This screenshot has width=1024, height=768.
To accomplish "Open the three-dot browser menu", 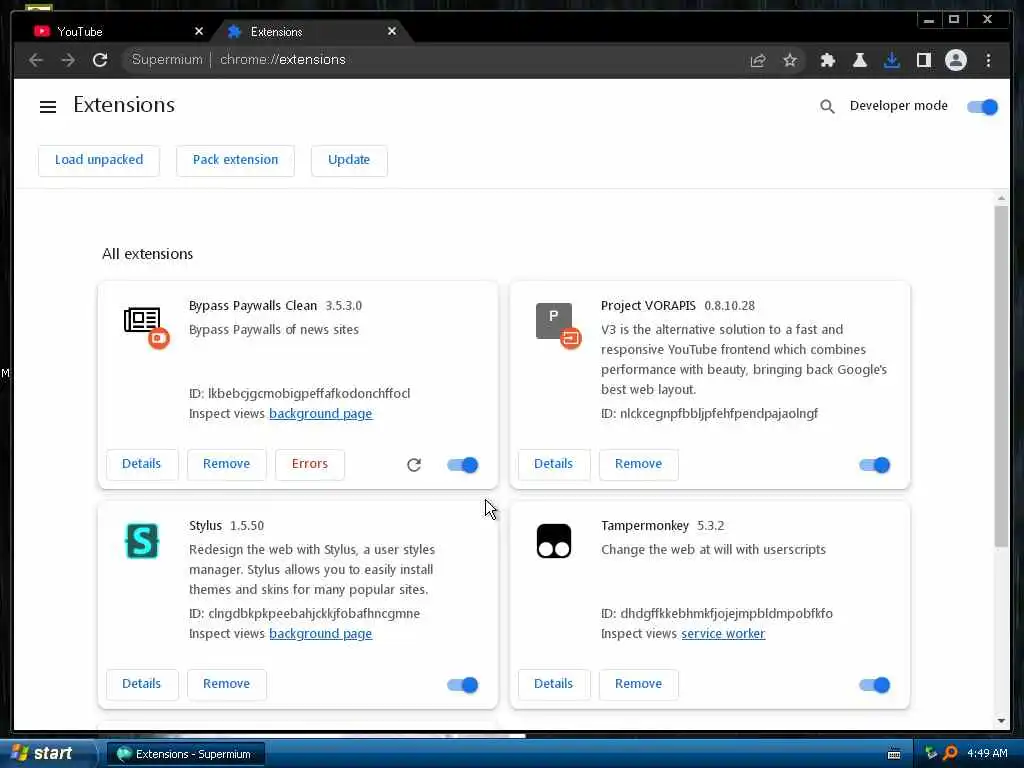I will [x=988, y=61].
